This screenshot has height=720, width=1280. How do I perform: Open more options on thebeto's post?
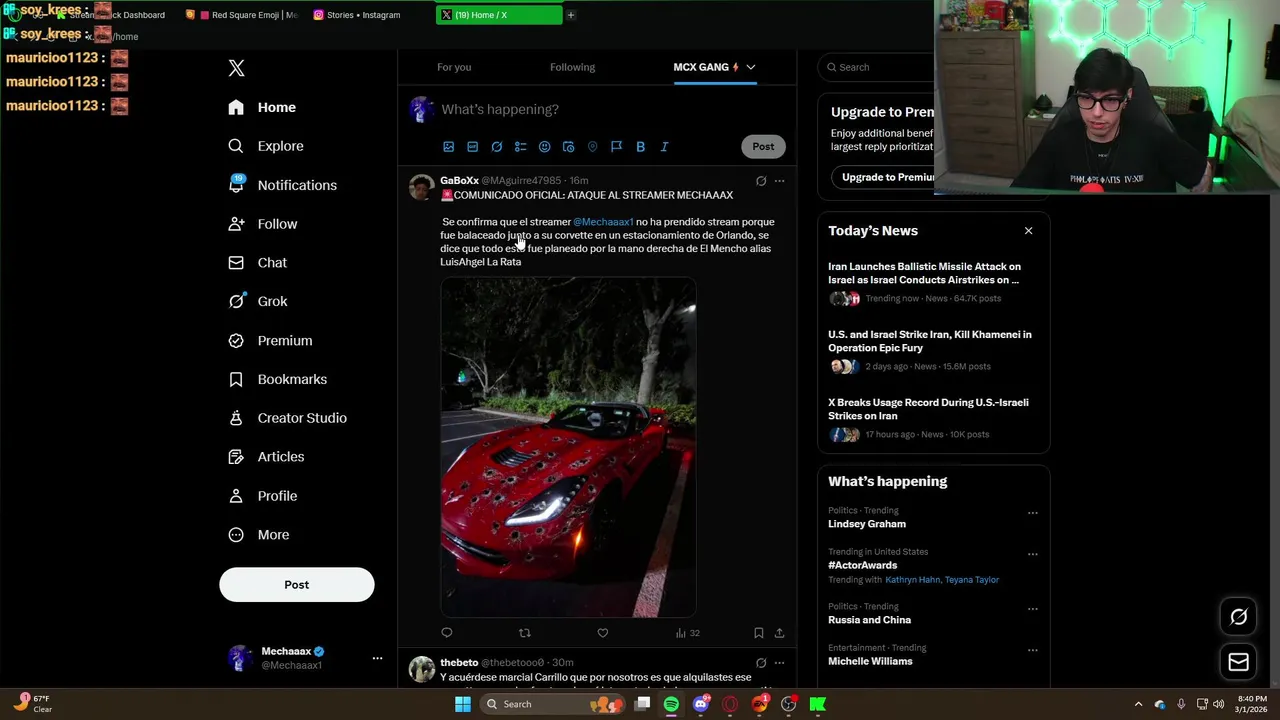pyautogui.click(x=780, y=663)
